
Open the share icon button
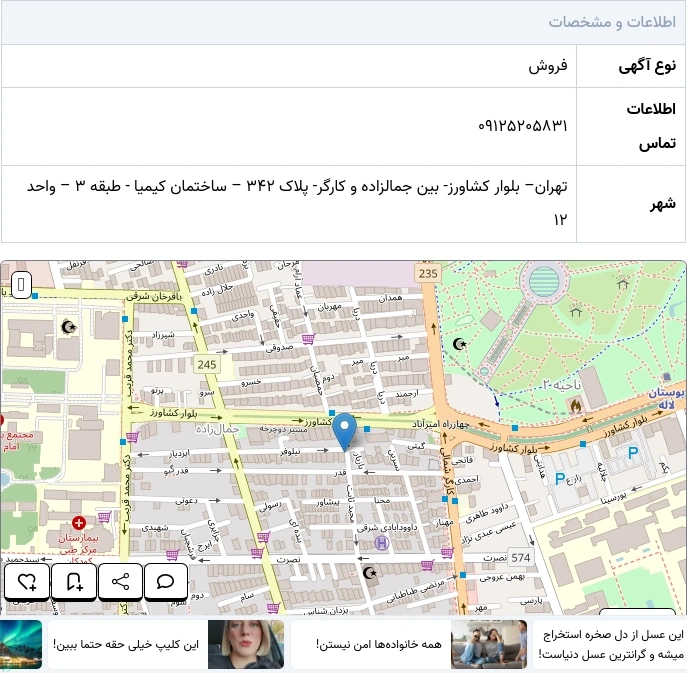coord(120,582)
